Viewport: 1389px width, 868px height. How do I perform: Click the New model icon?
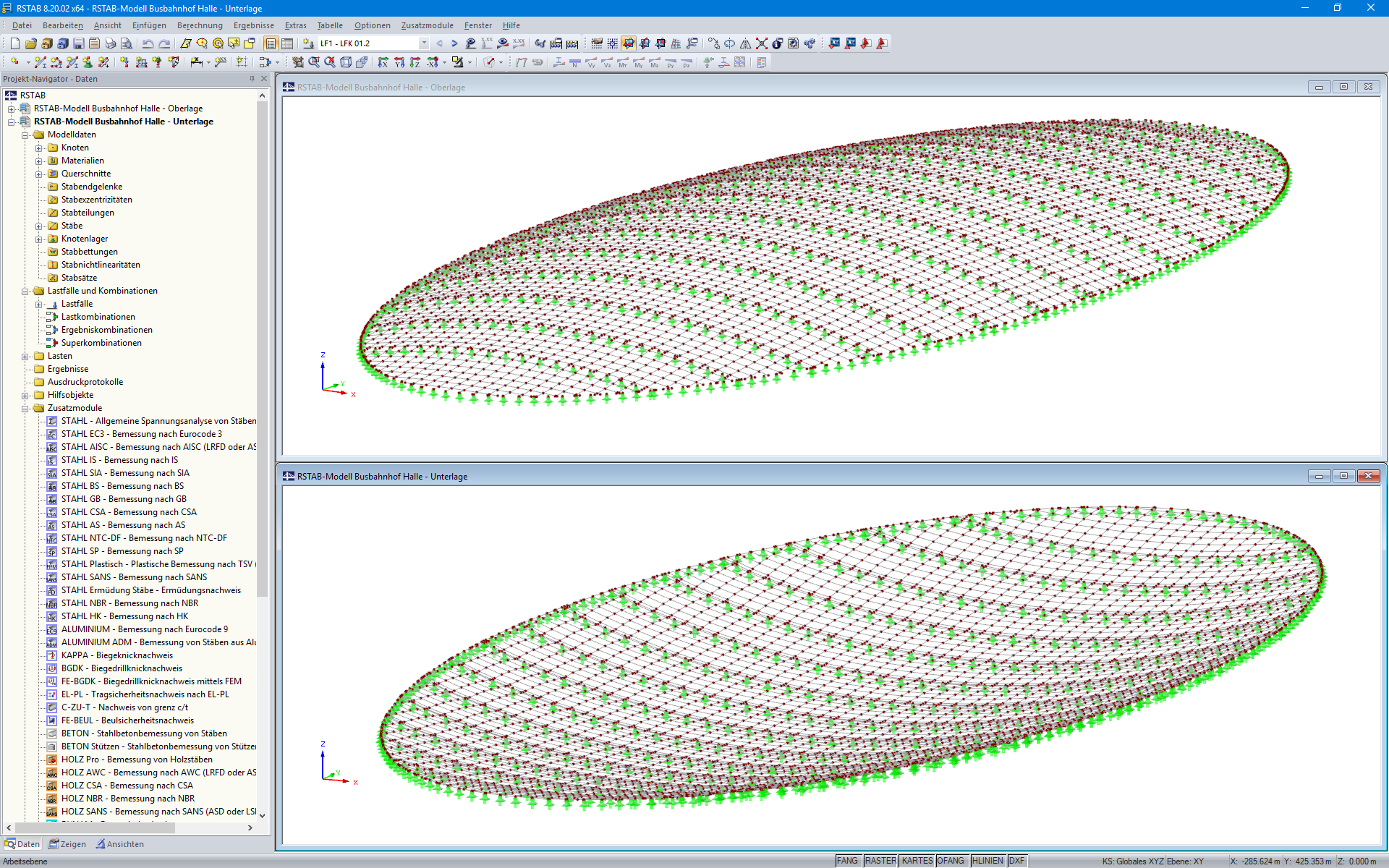[x=14, y=43]
